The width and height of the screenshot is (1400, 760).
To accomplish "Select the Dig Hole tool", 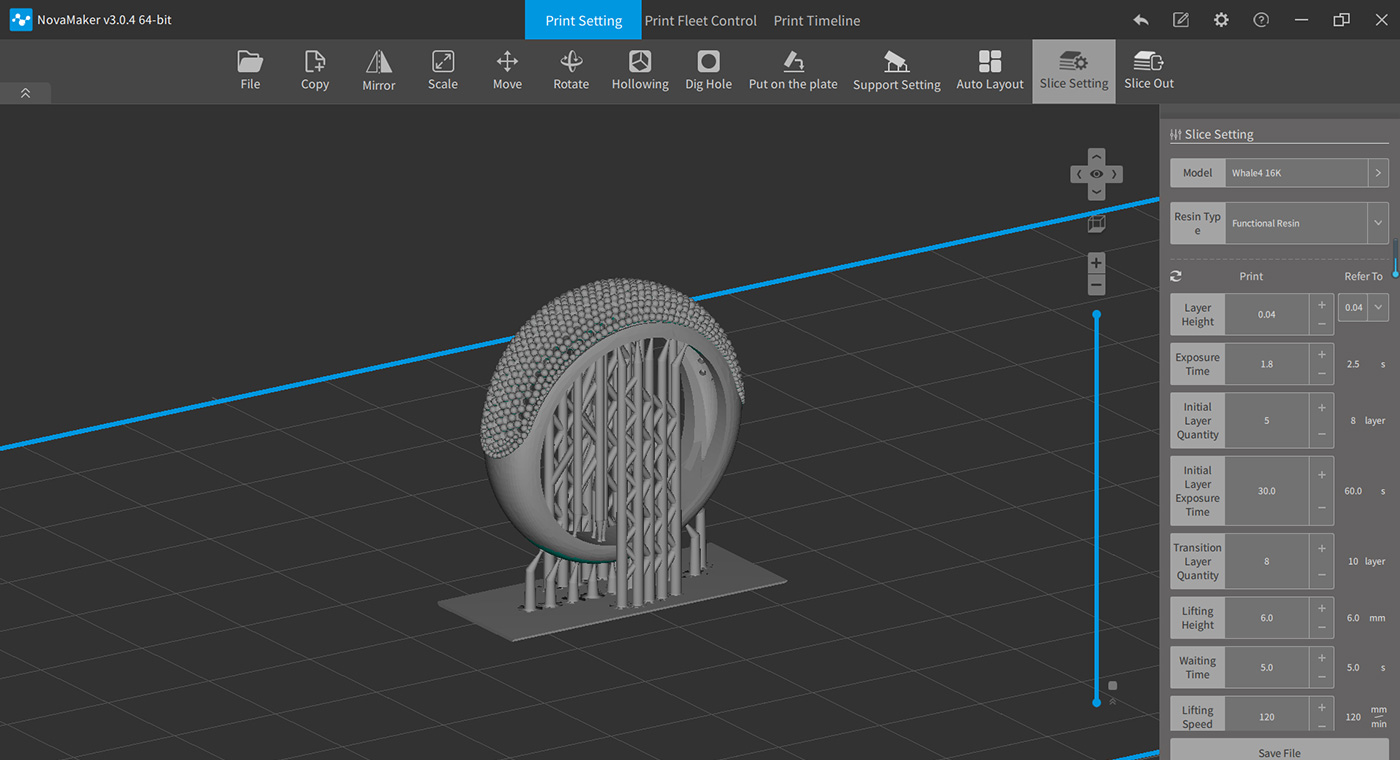I will [x=708, y=71].
